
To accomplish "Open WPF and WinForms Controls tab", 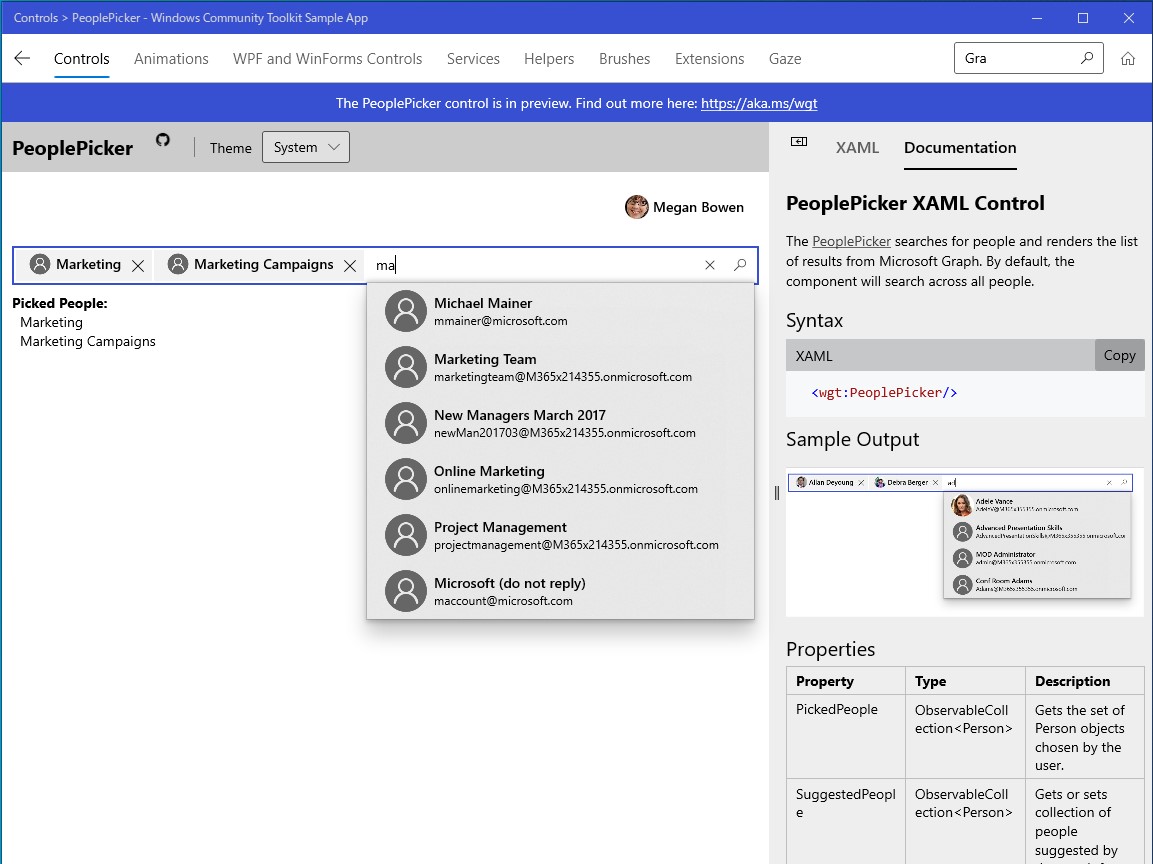I will (x=327, y=59).
